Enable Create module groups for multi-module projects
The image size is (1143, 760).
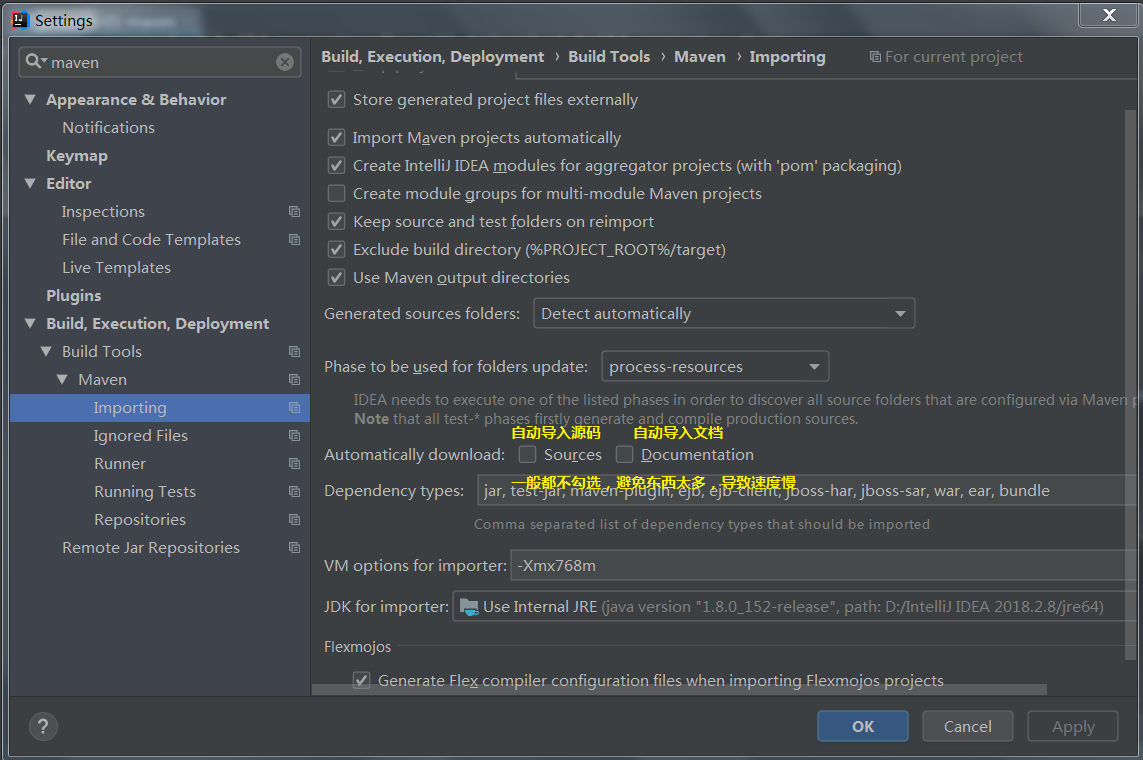pyautogui.click(x=336, y=193)
